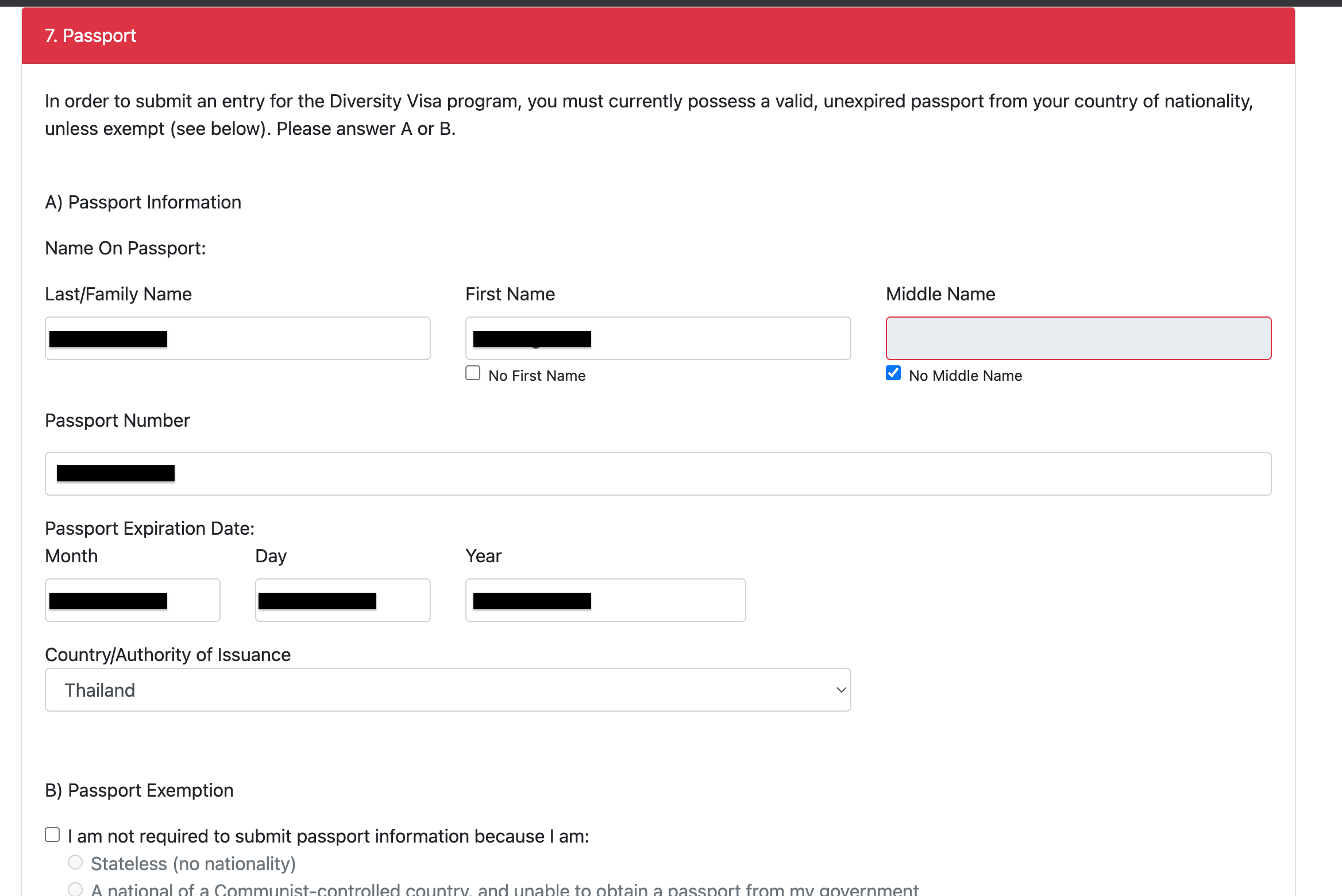Click the 'I am not required to submit passport information' label

(x=328, y=836)
